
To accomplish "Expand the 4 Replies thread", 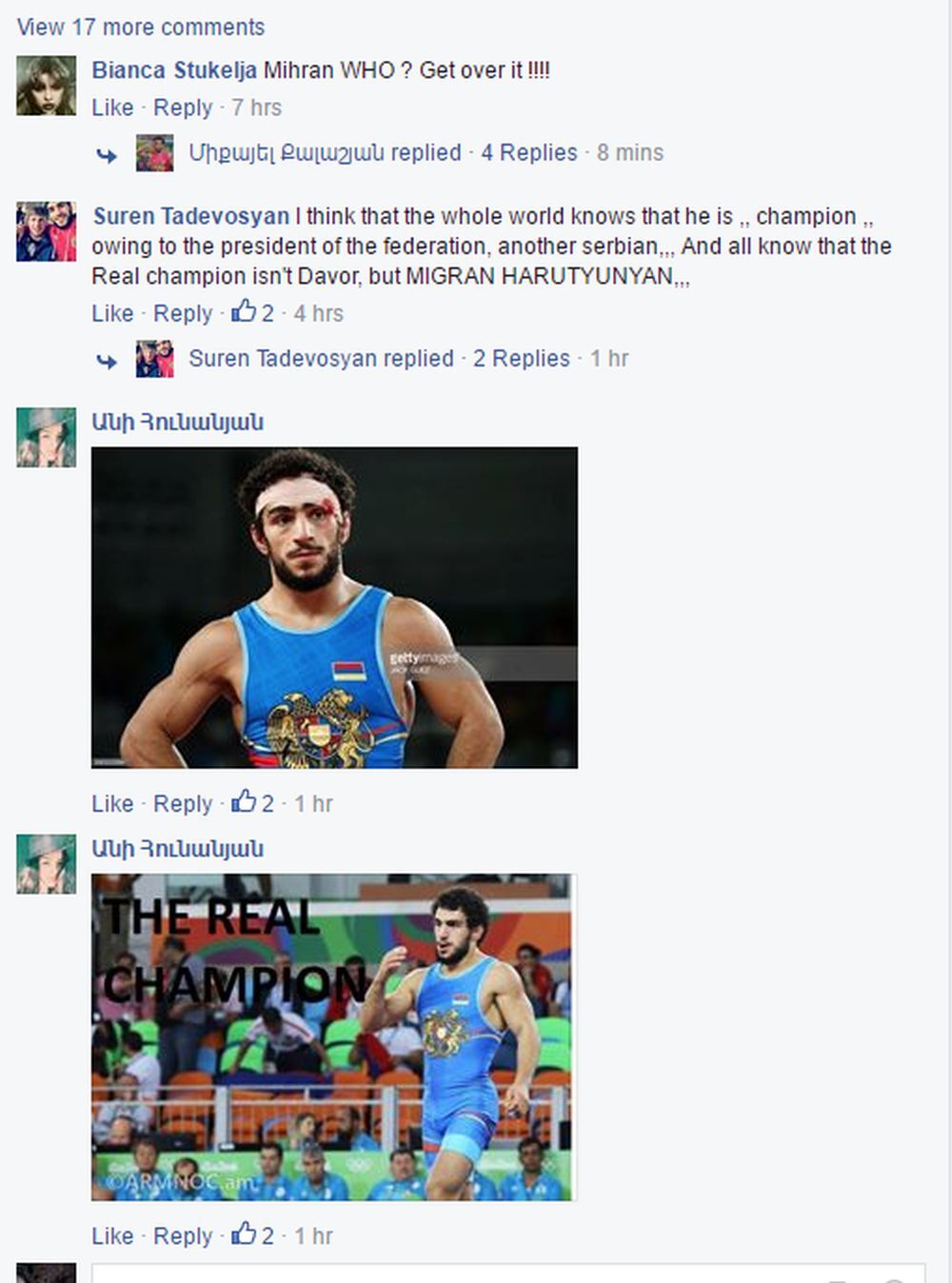I will (x=529, y=152).
